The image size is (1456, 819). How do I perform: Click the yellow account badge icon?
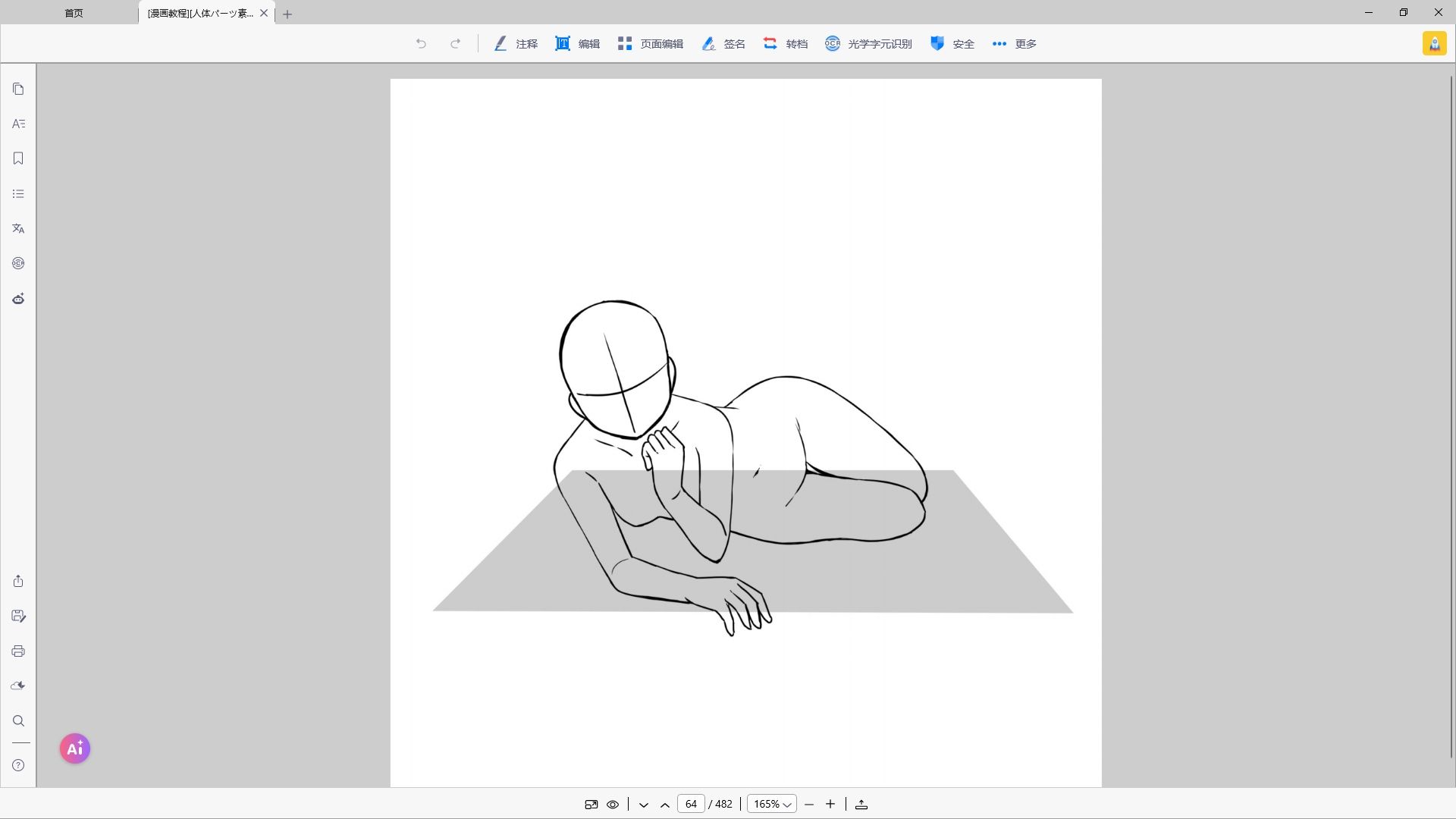[1434, 44]
